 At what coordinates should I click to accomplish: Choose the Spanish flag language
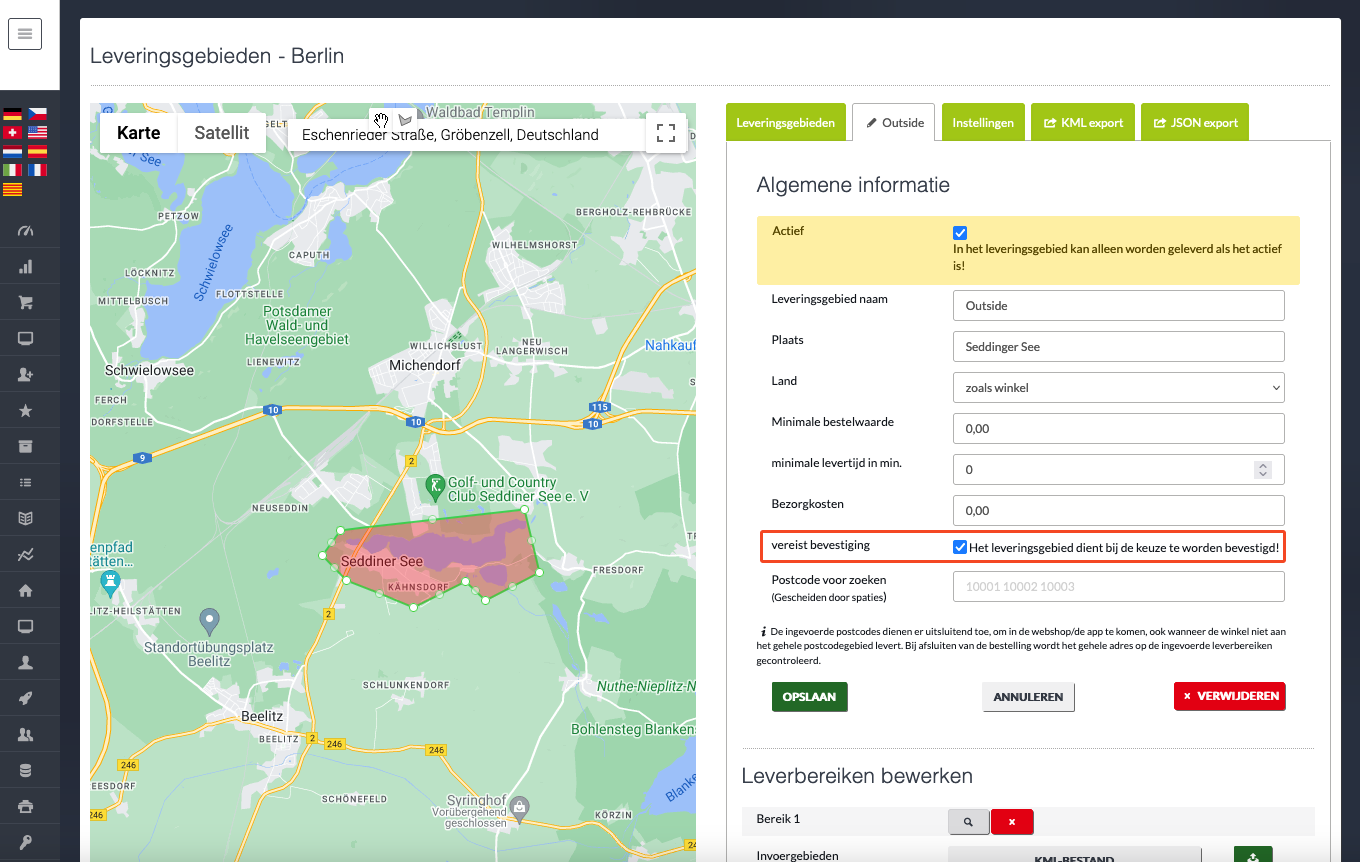click(37, 151)
